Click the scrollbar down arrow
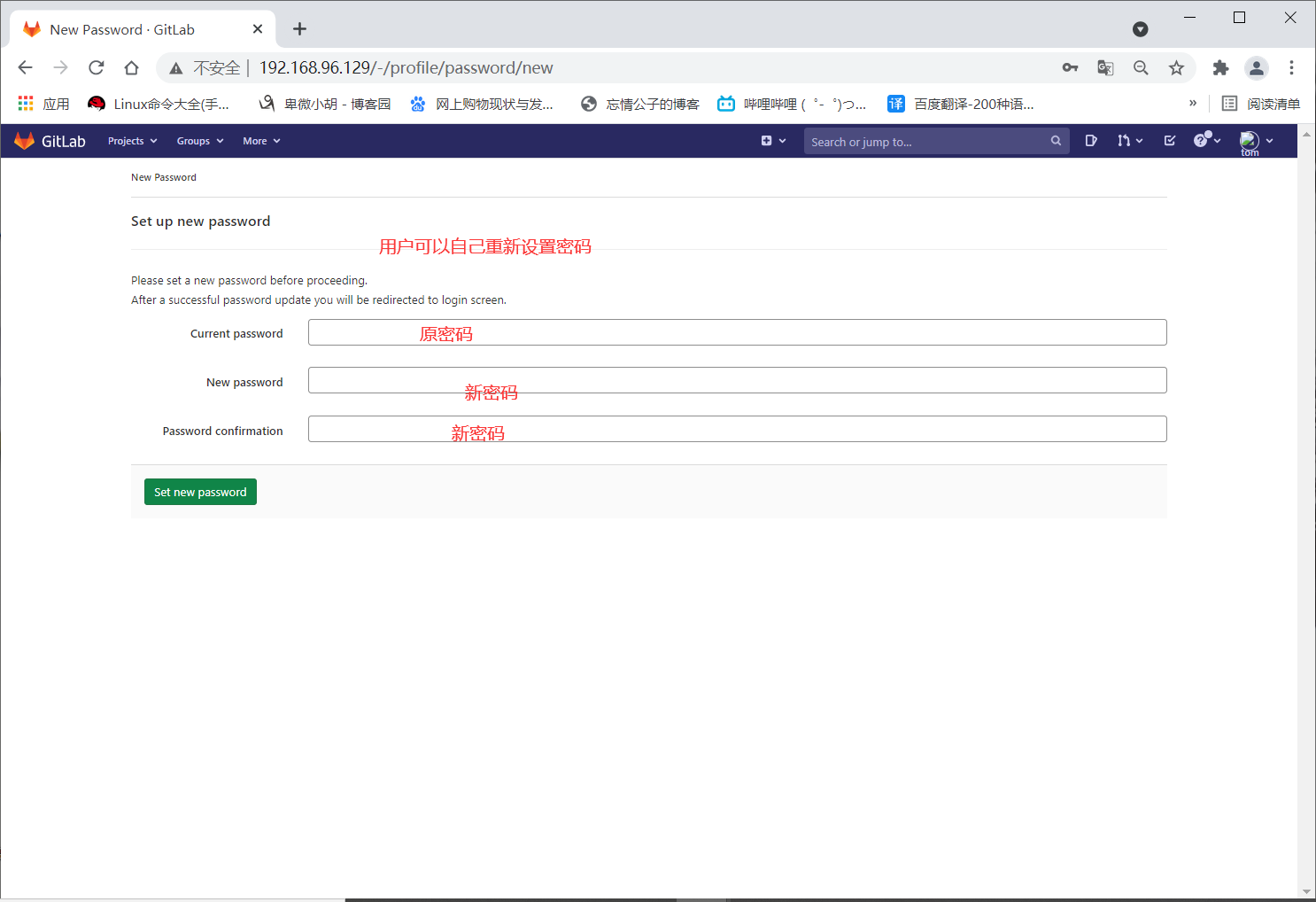 (1306, 892)
